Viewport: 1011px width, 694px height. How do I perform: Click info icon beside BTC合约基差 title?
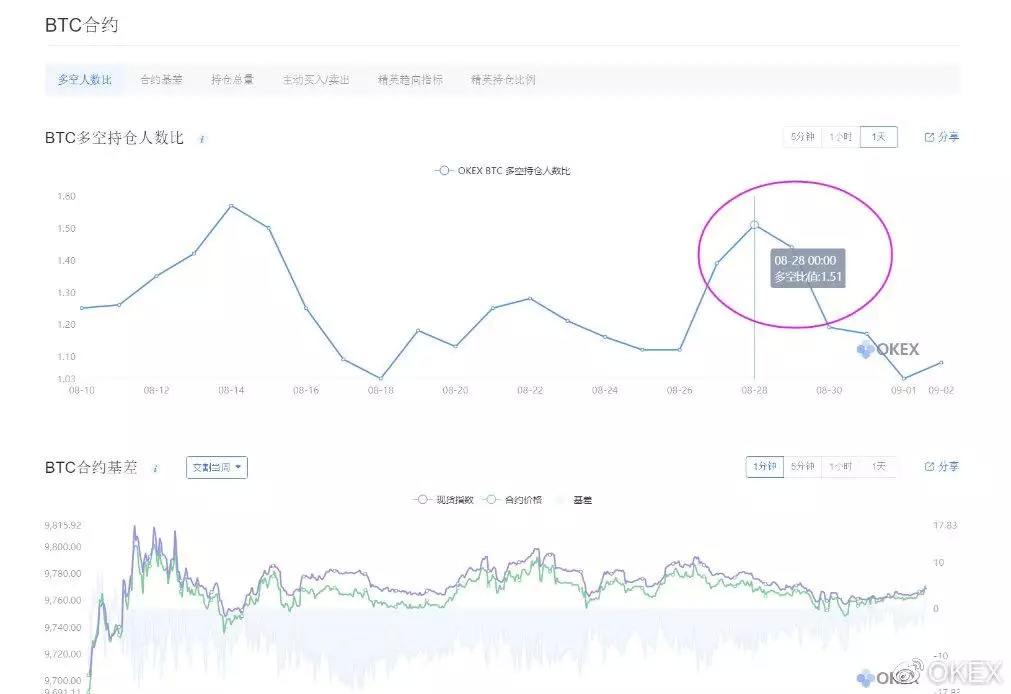pos(155,468)
